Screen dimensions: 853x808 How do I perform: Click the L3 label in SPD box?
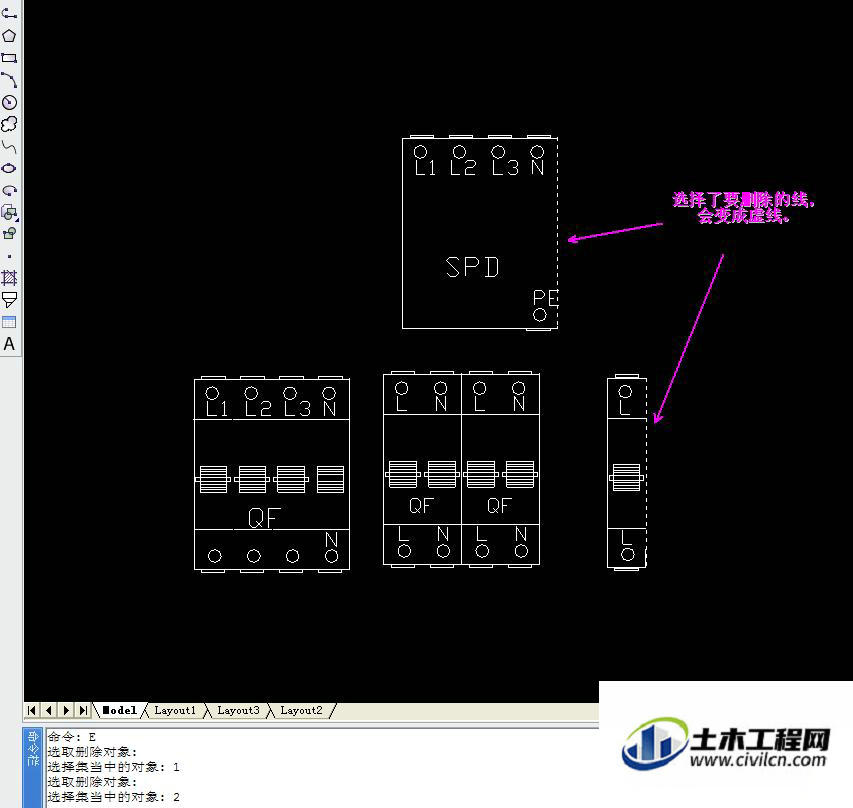pyautogui.click(x=505, y=168)
